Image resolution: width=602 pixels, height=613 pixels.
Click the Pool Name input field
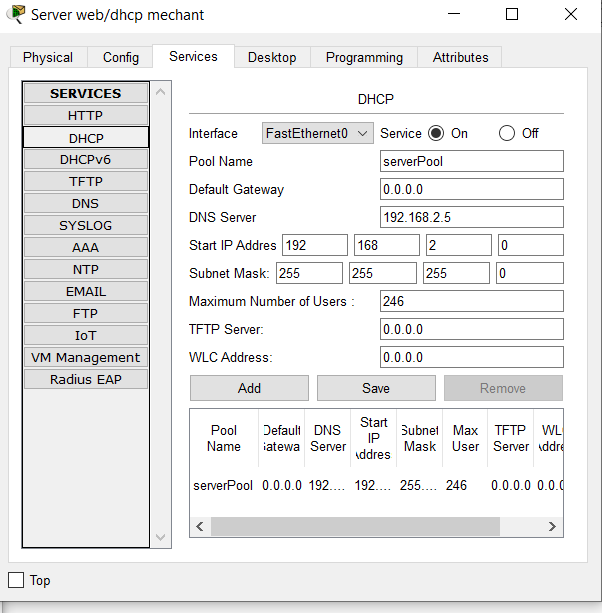[472, 161]
